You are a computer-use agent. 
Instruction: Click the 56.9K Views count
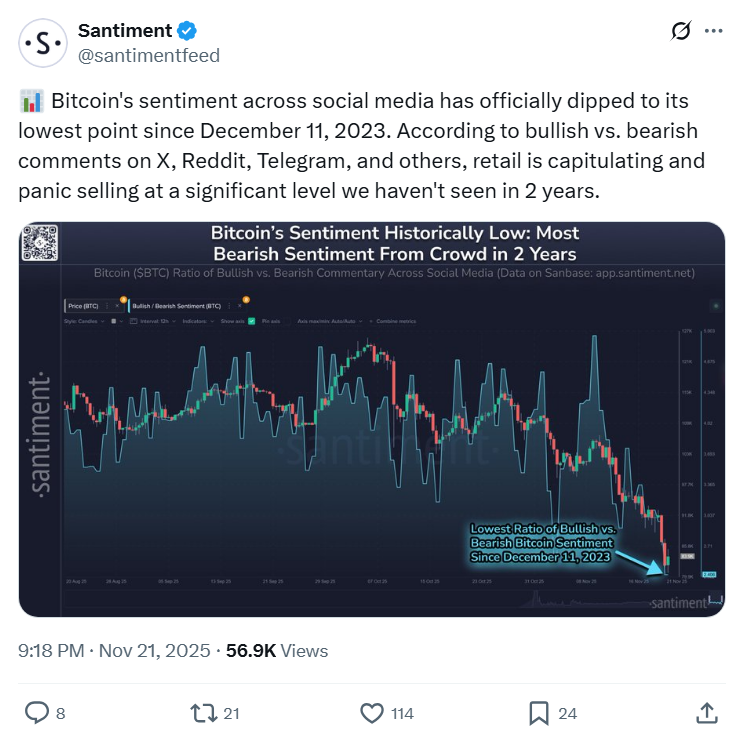point(275,650)
